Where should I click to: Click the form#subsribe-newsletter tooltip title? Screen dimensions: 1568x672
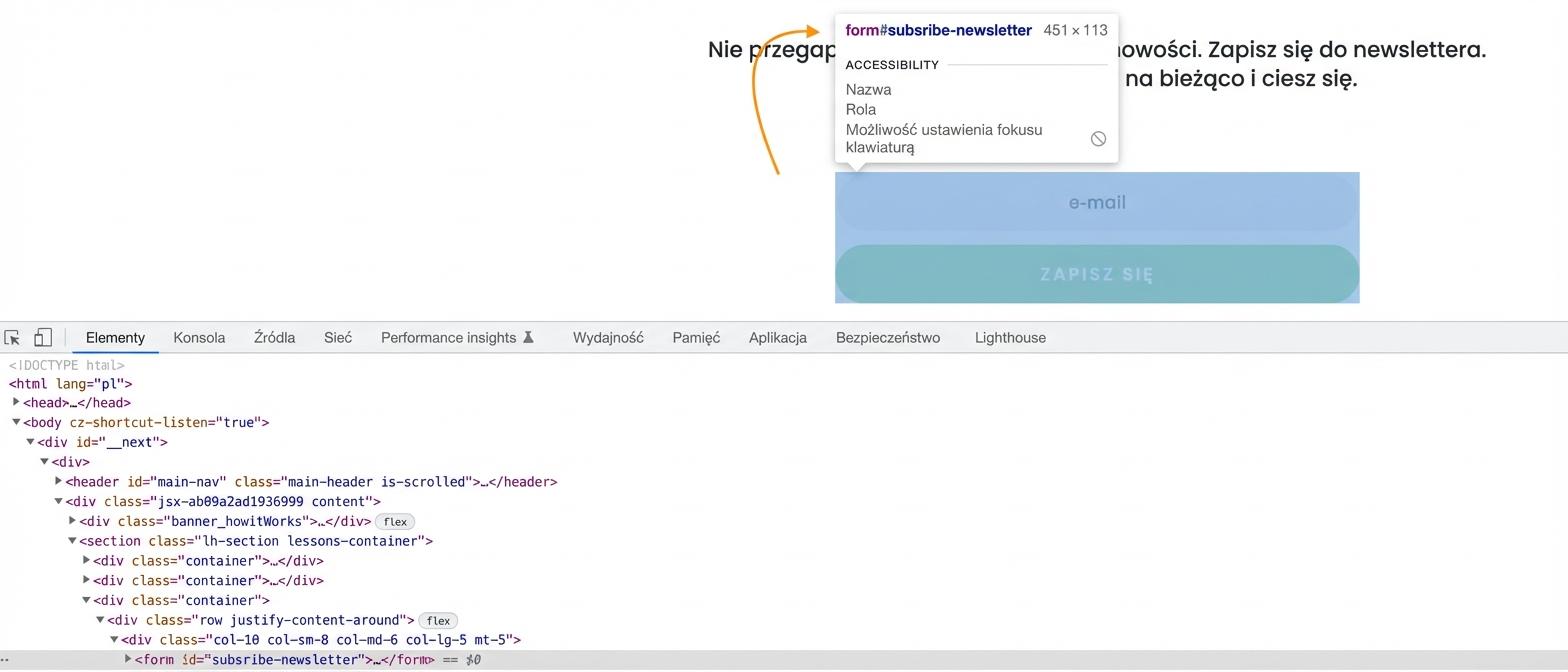point(938,30)
